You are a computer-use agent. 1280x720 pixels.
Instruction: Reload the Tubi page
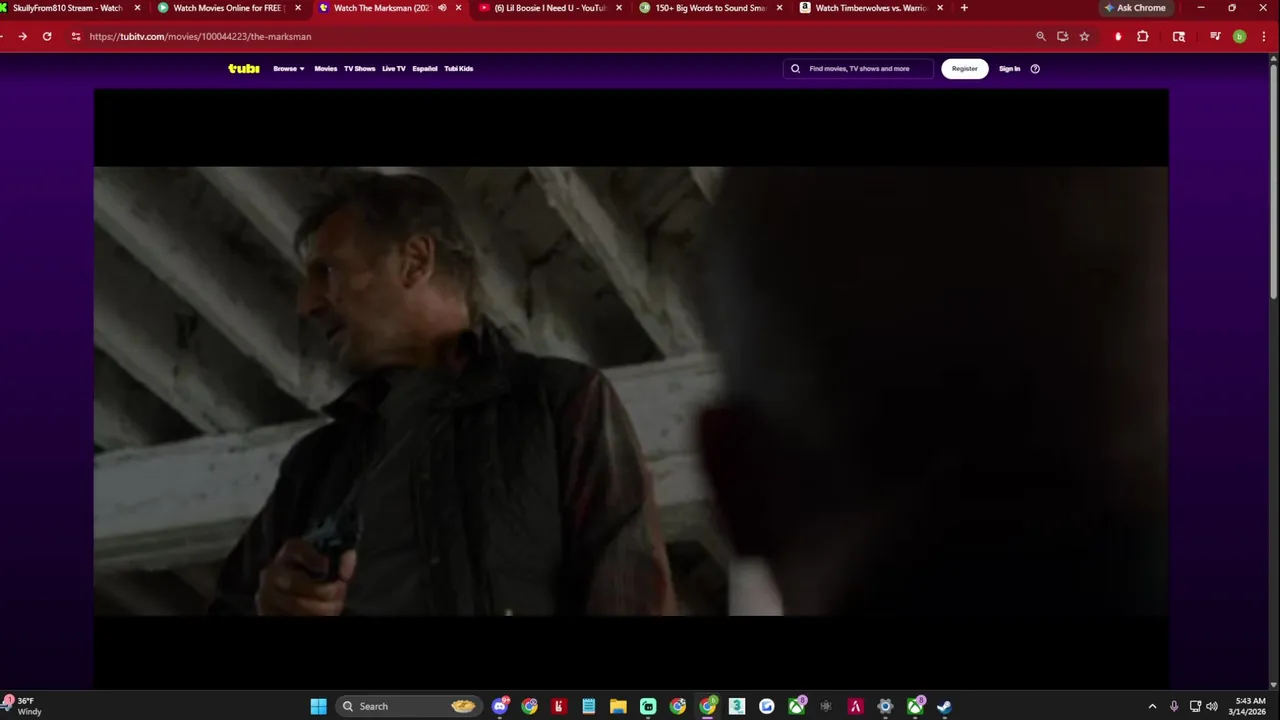coord(47,36)
